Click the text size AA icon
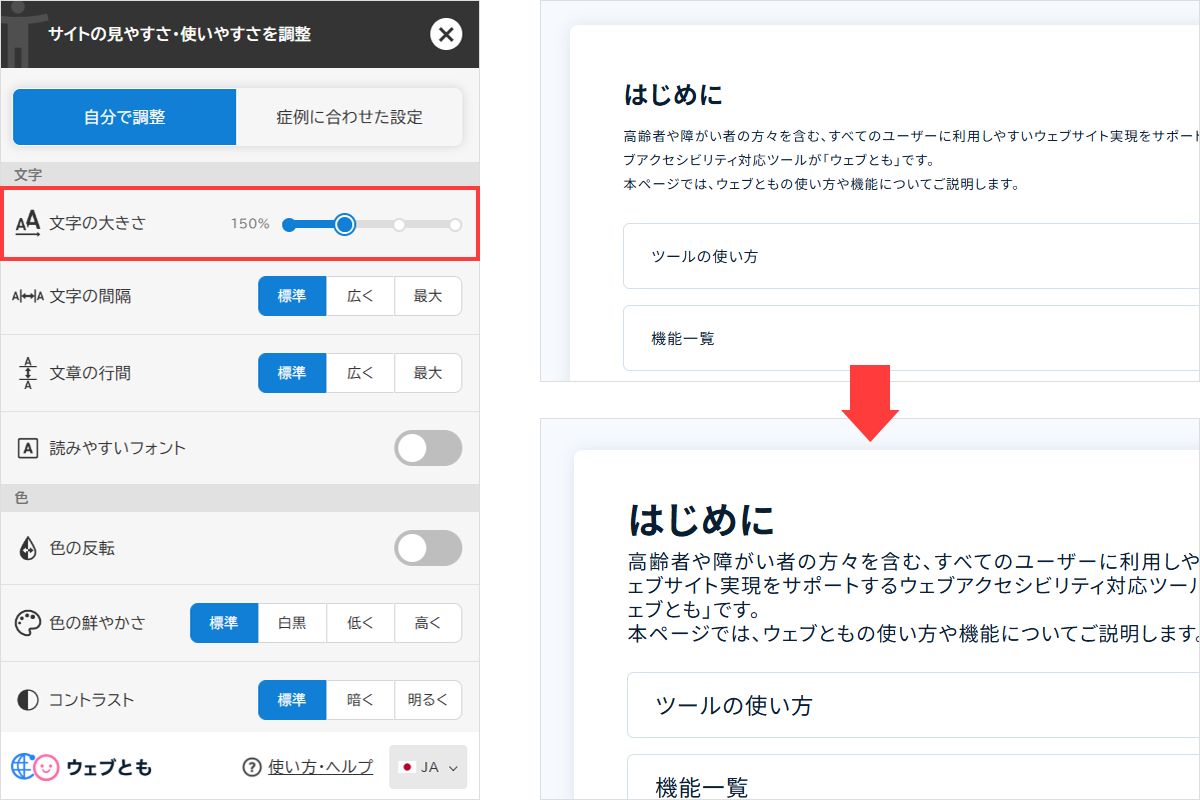 point(28,223)
